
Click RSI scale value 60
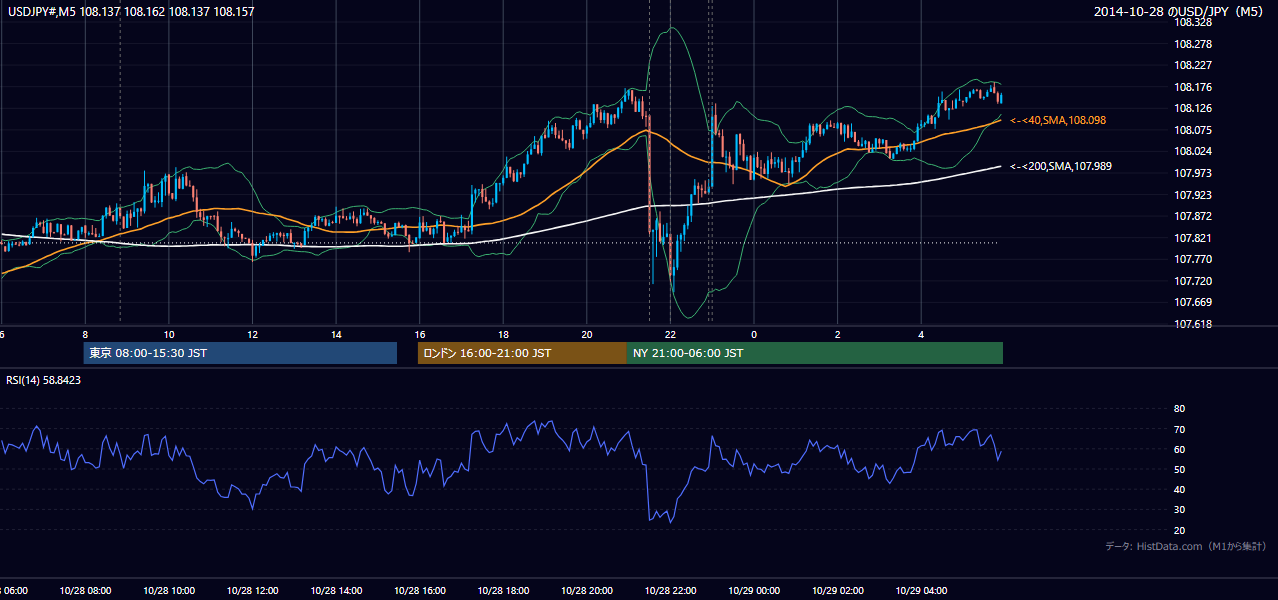(x=1179, y=449)
